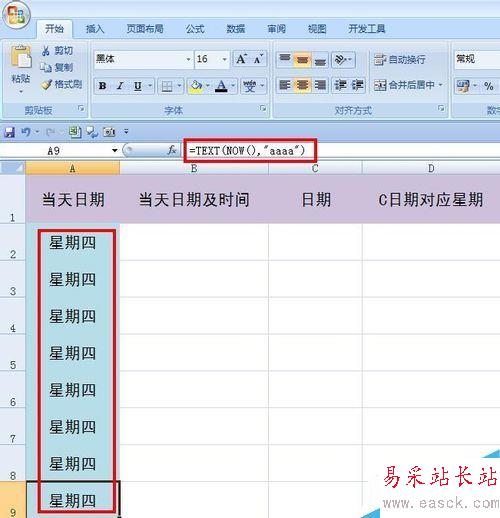This screenshot has height=518, width=500.
Task: Center text horizontally
Action: pos(302,85)
